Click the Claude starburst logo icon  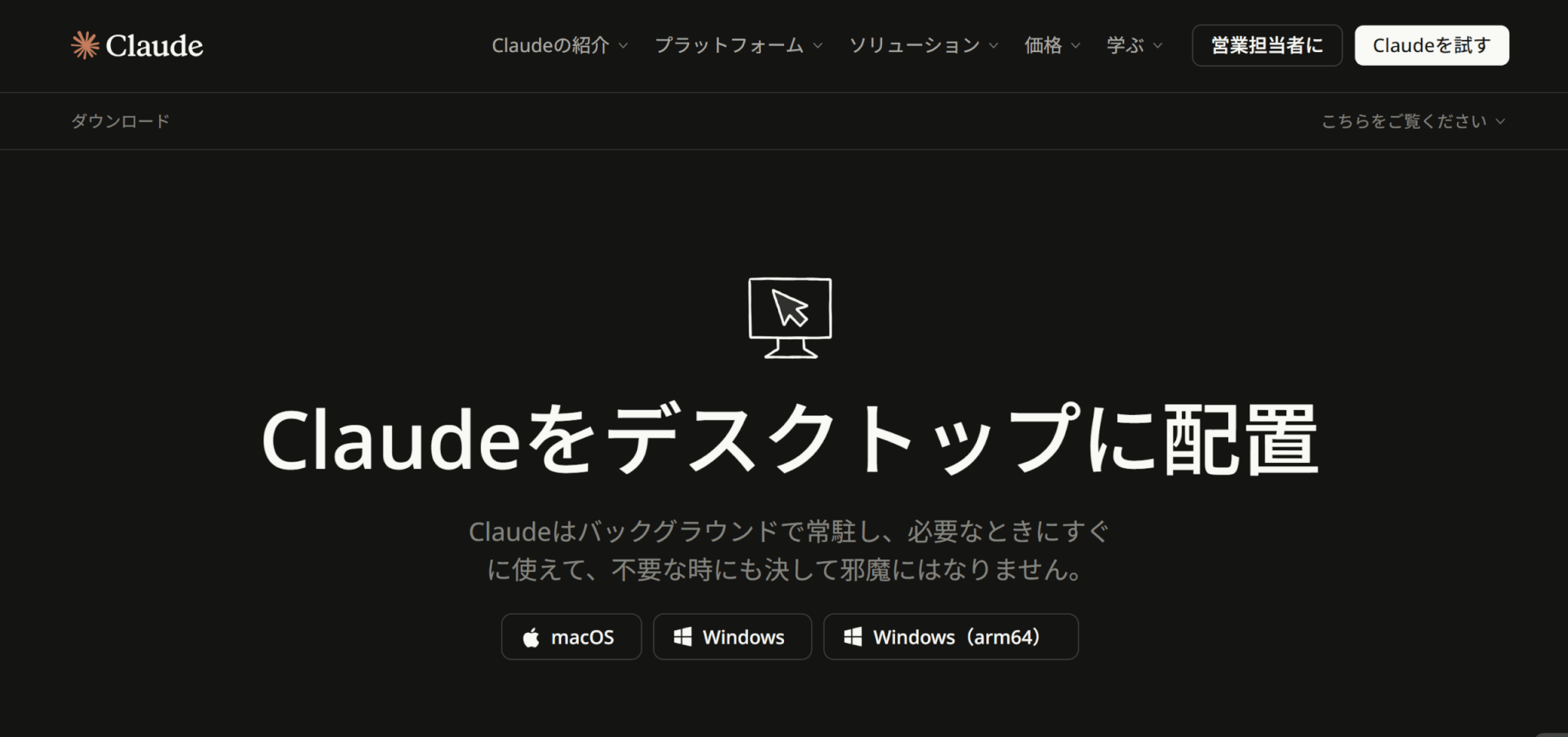85,45
